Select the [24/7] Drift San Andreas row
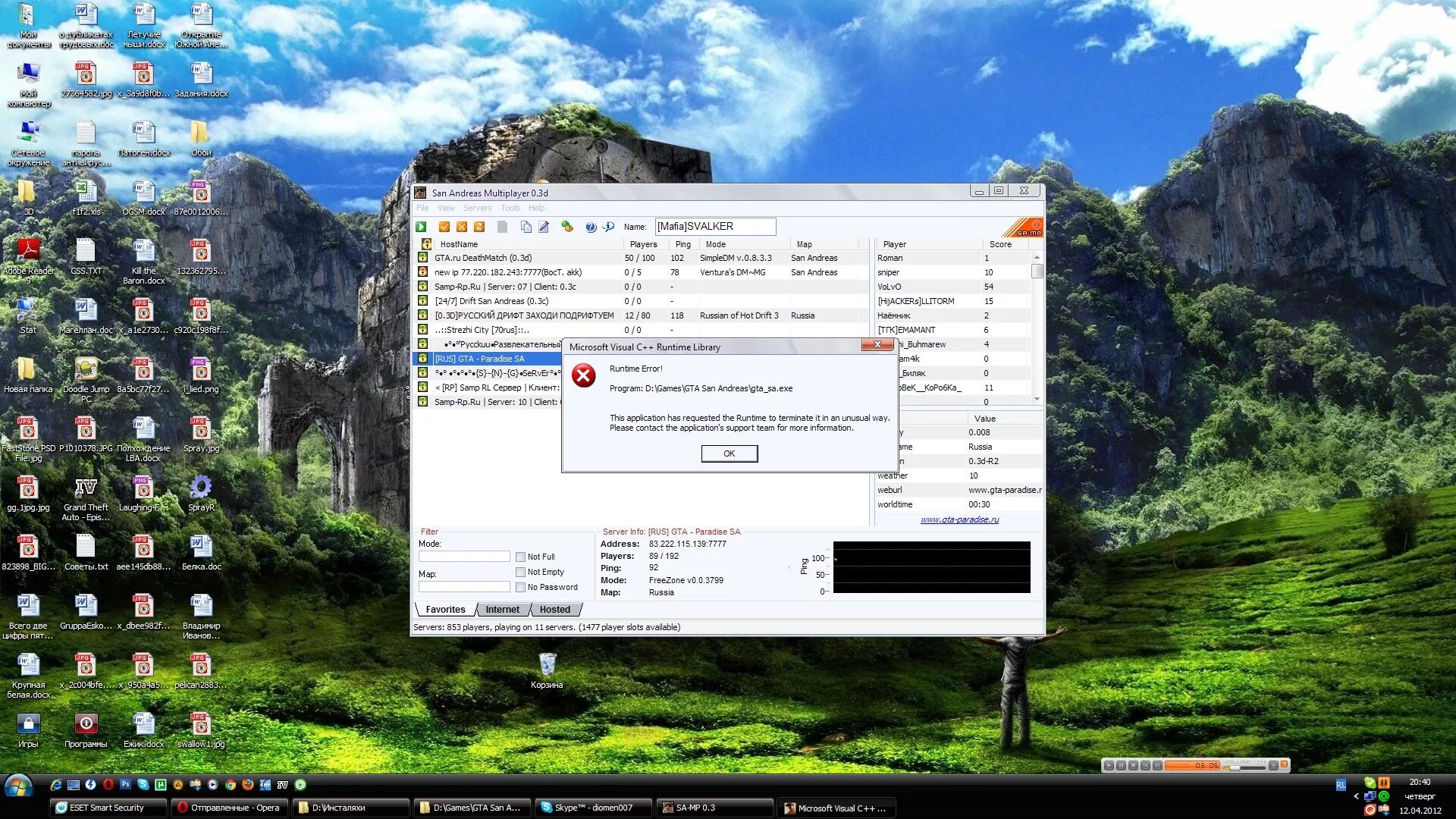 point(642,301)
